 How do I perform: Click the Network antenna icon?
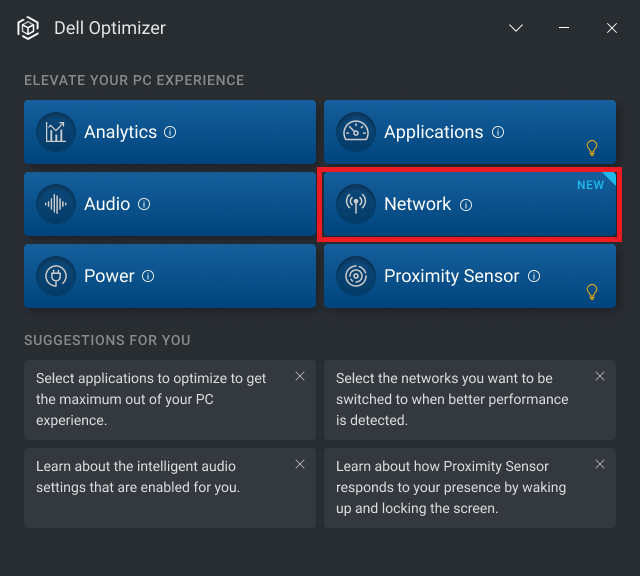(356, 204)
